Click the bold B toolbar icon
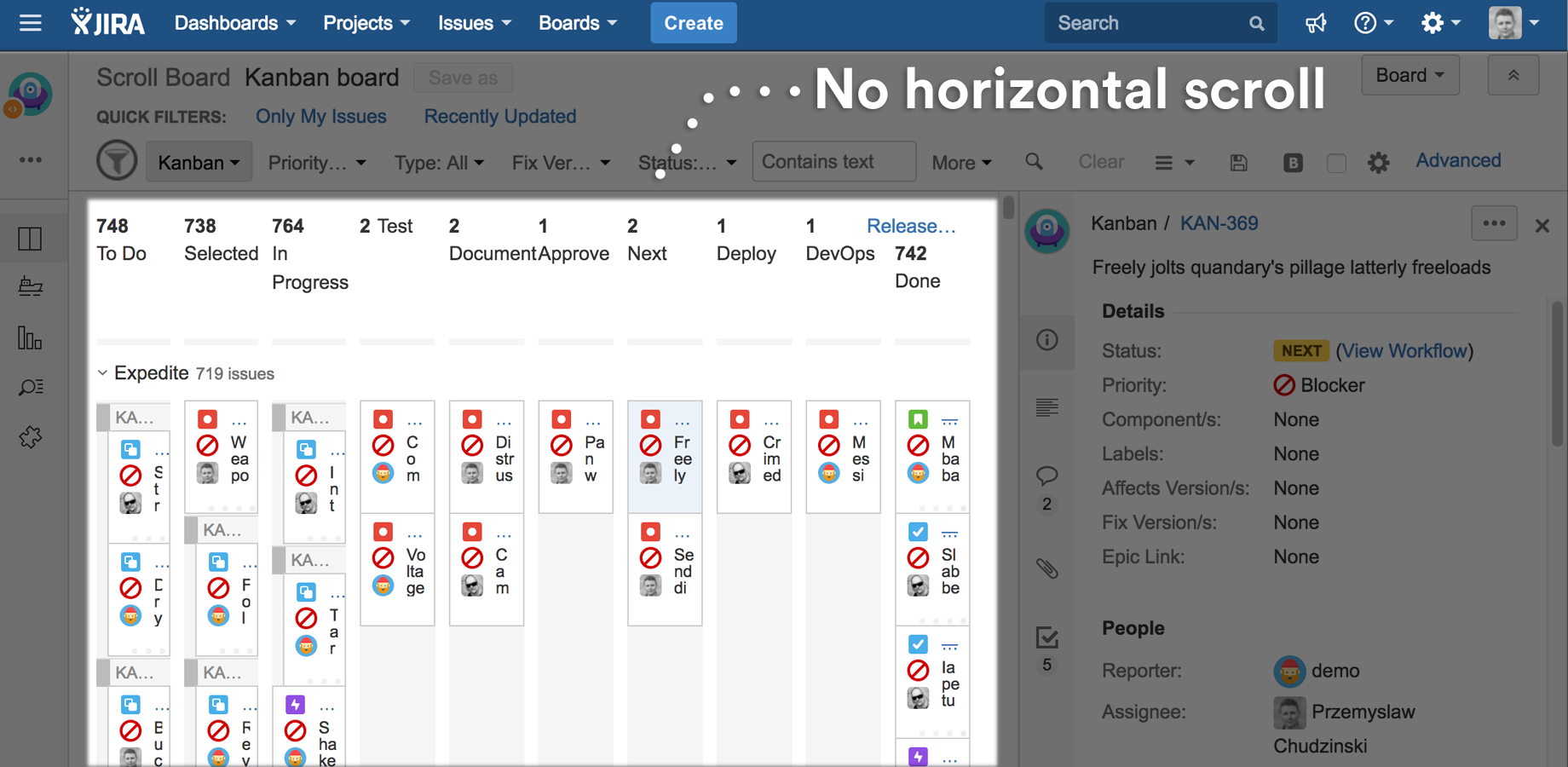1568x767 pixels. click(1293, 162)
